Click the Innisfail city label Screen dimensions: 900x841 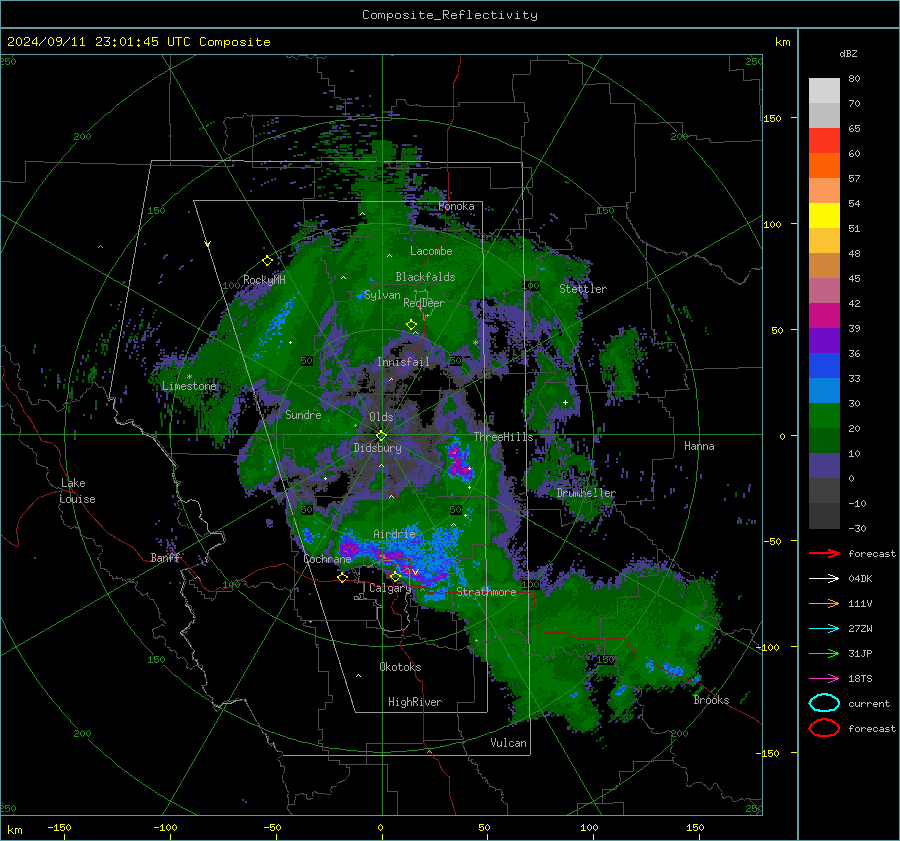click(x=403, y=362)
